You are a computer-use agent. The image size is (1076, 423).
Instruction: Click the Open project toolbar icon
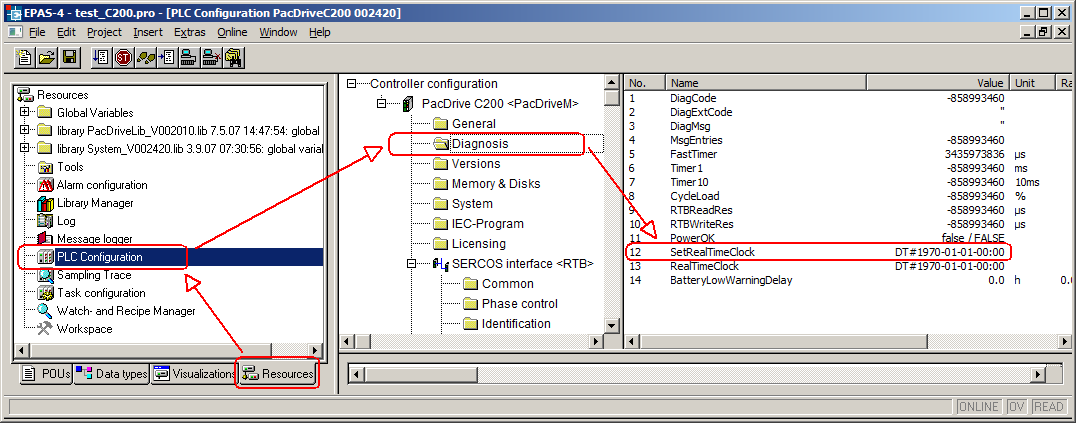click(47, 57)
